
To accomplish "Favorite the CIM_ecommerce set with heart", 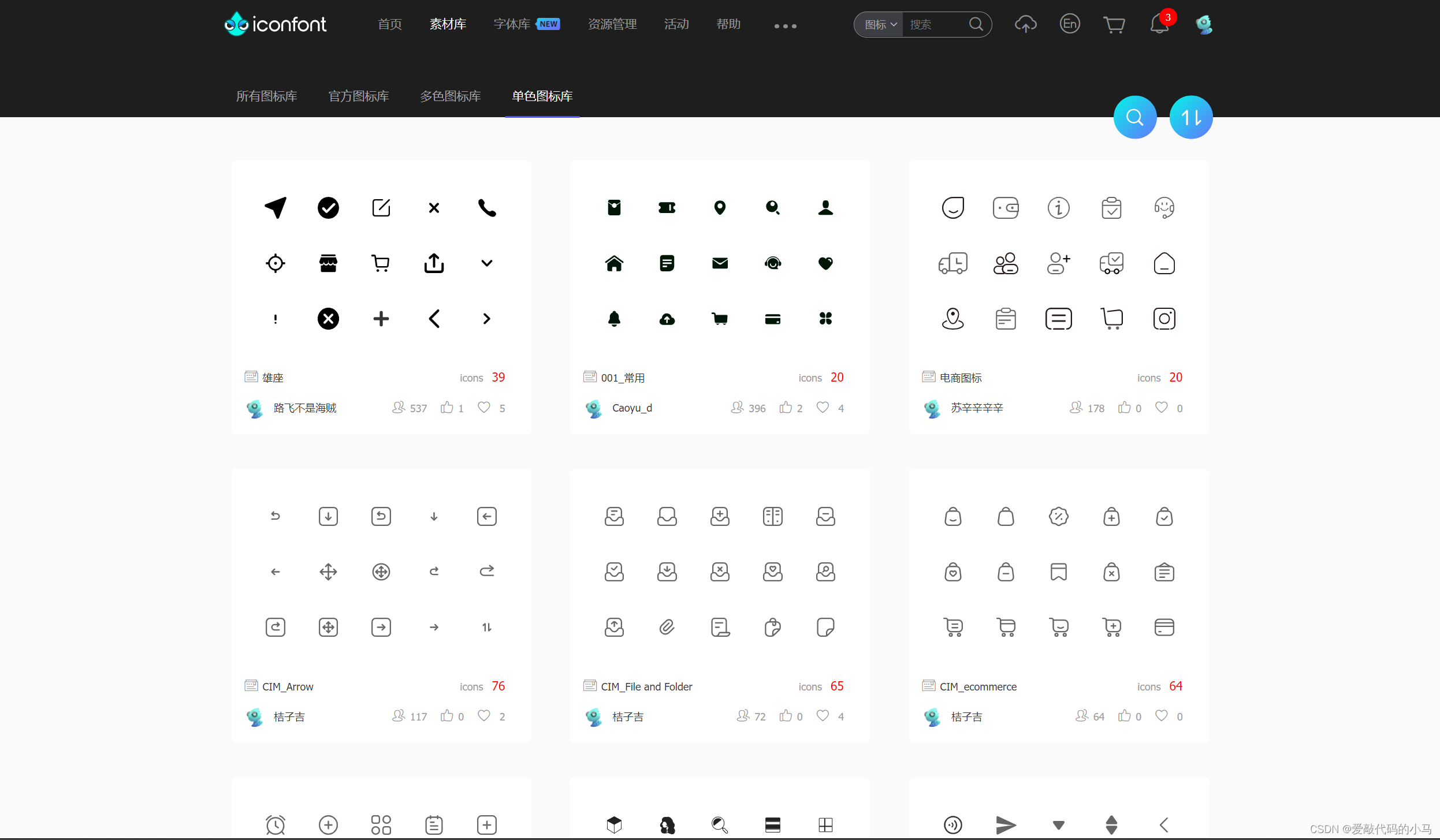I will [1161, 715].
